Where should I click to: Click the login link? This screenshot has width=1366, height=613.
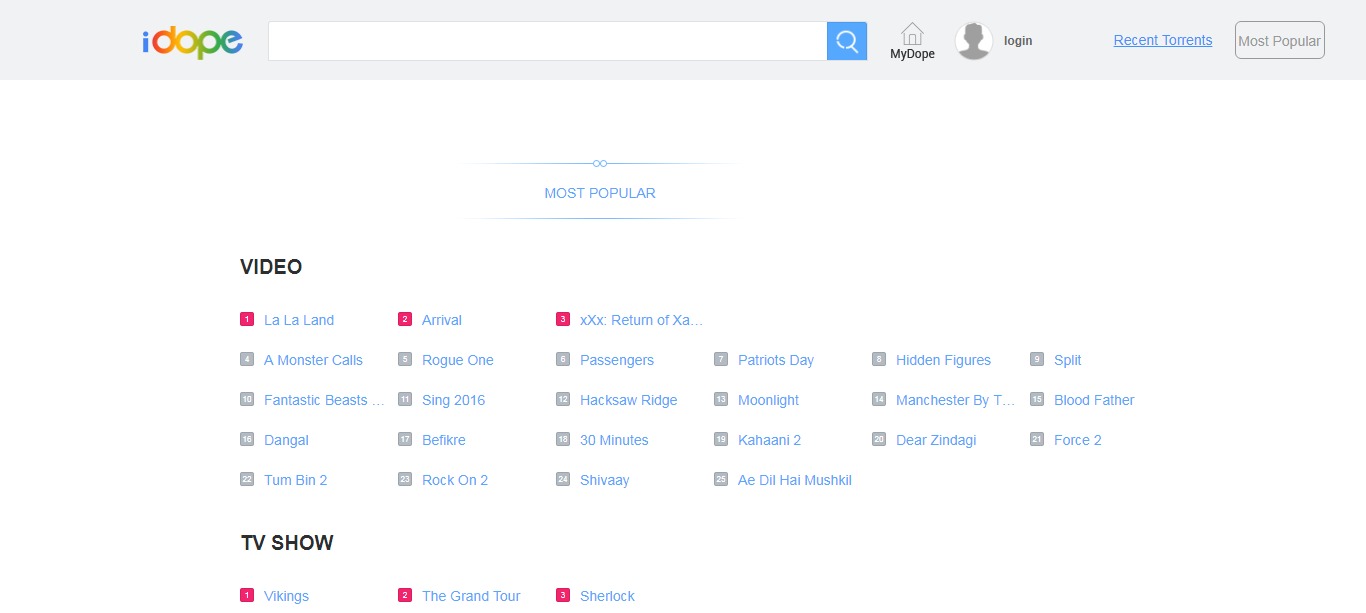click(x=1018, y=41)
